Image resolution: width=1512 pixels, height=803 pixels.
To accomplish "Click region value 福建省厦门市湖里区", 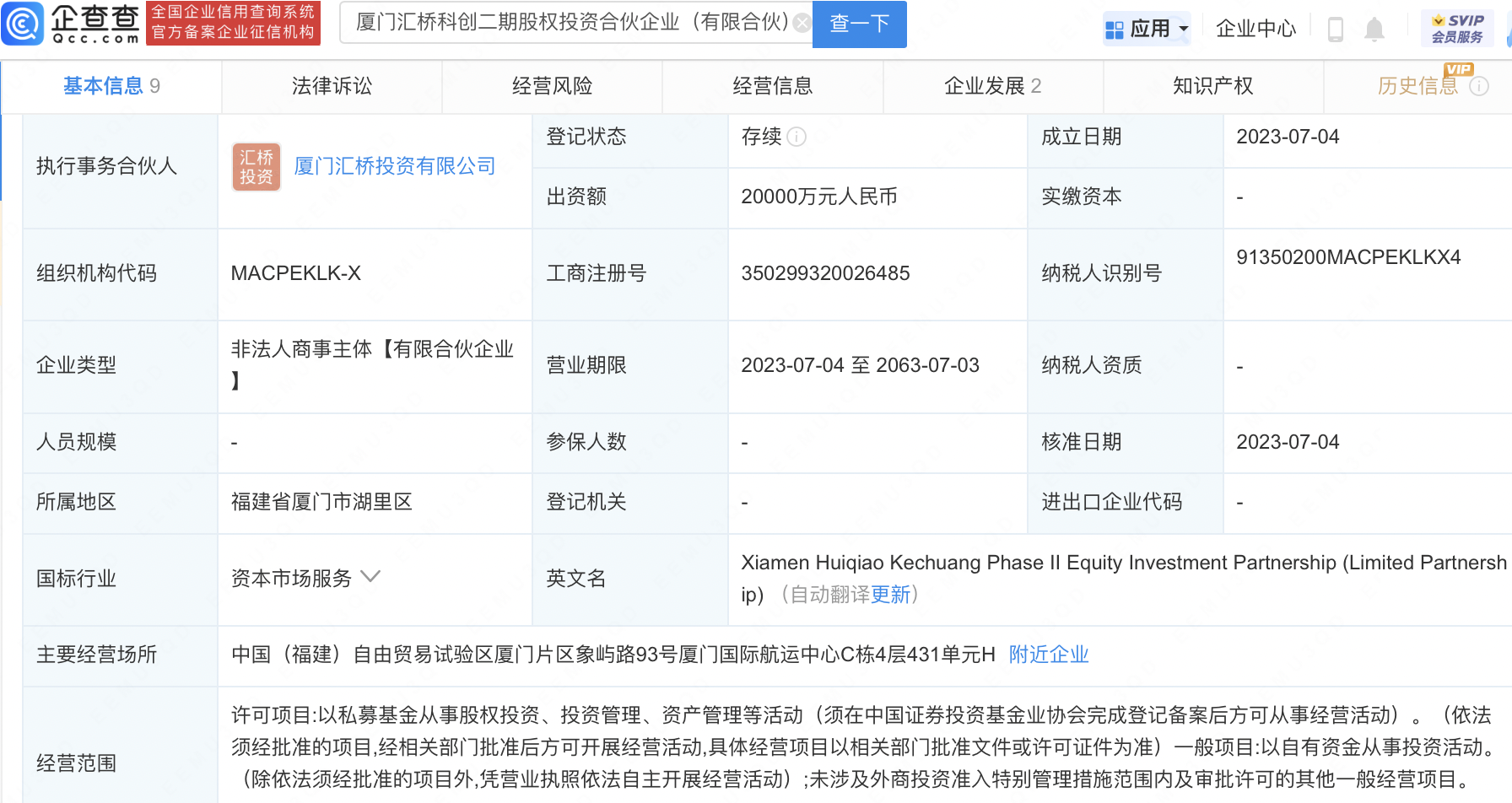I will click(321, 502).
